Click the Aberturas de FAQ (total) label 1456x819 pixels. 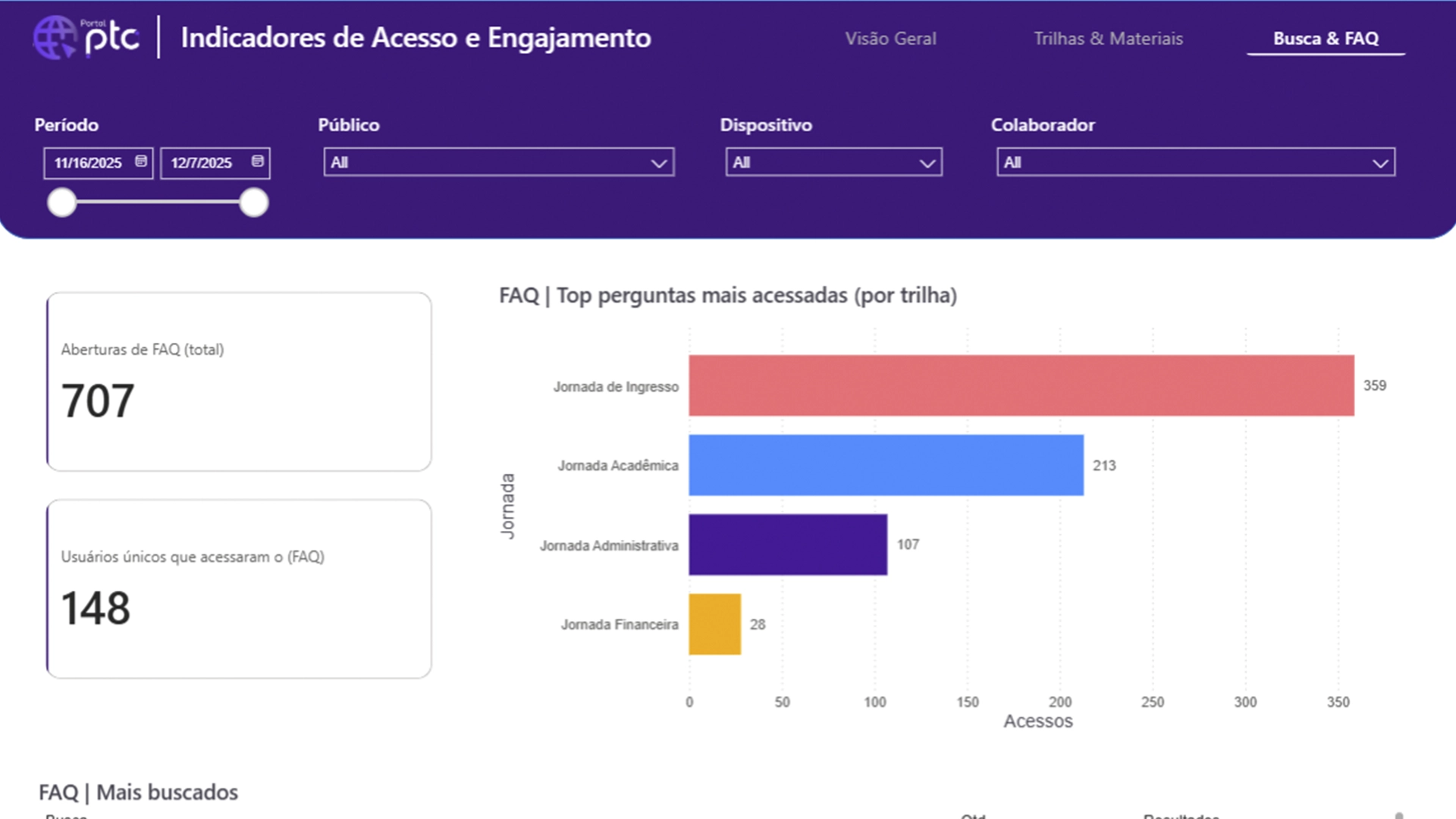(143, 350)
